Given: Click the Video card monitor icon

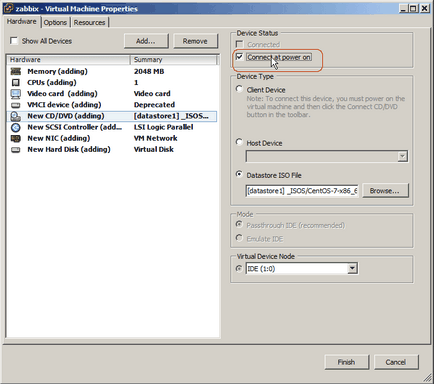Looking at the screenshot, I should pos(16,94).
